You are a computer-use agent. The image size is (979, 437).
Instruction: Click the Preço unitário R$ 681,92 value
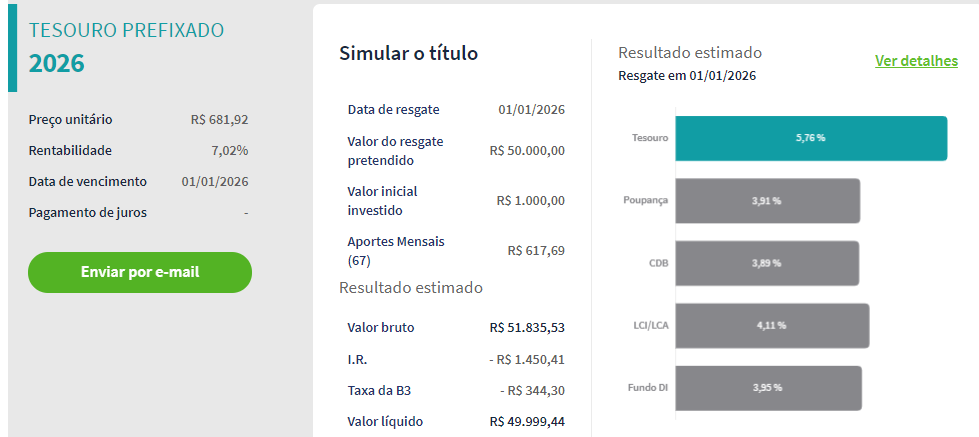point(219,120)
